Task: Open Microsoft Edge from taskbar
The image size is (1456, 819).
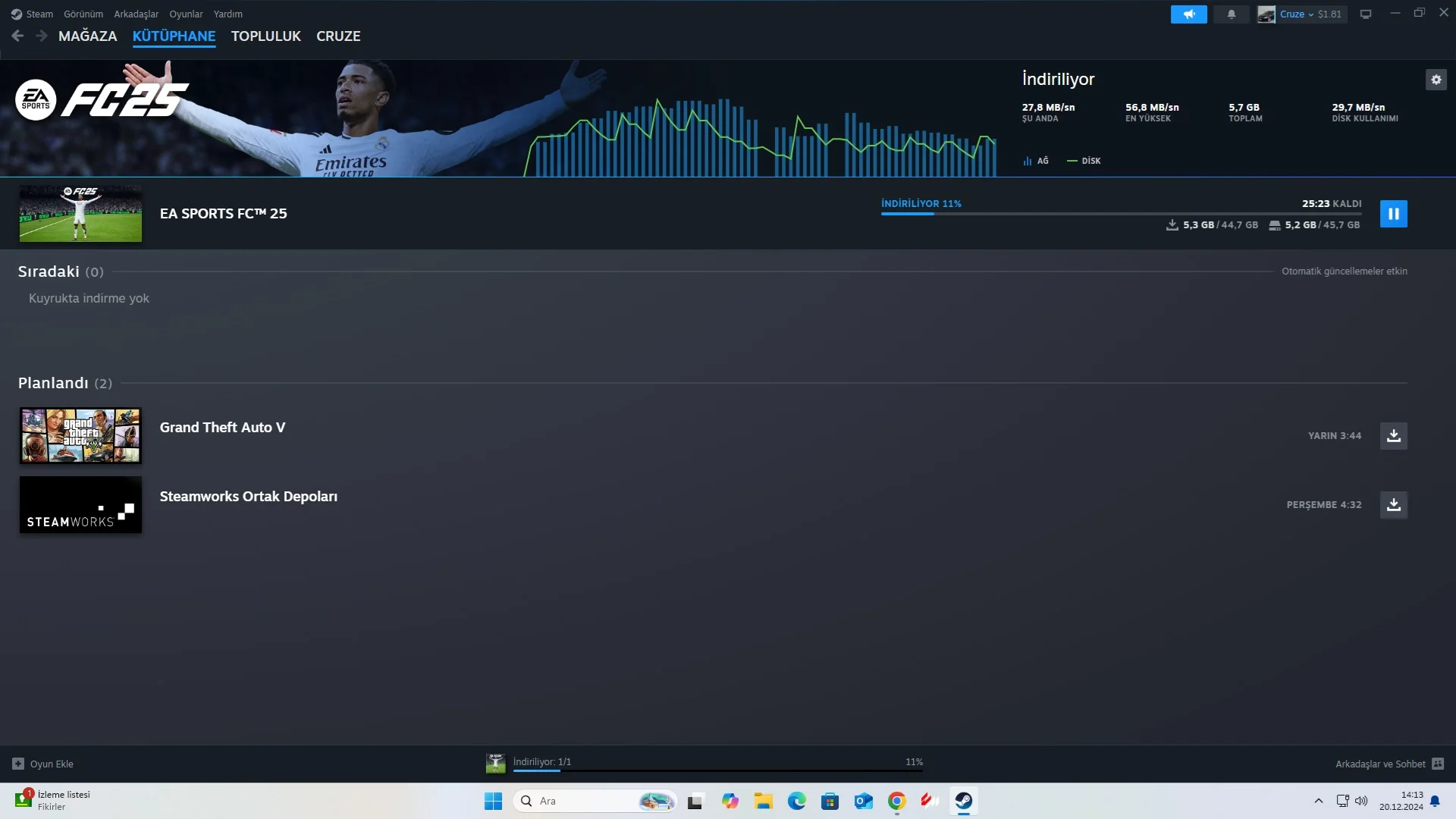Action: [x=797, y=801]
